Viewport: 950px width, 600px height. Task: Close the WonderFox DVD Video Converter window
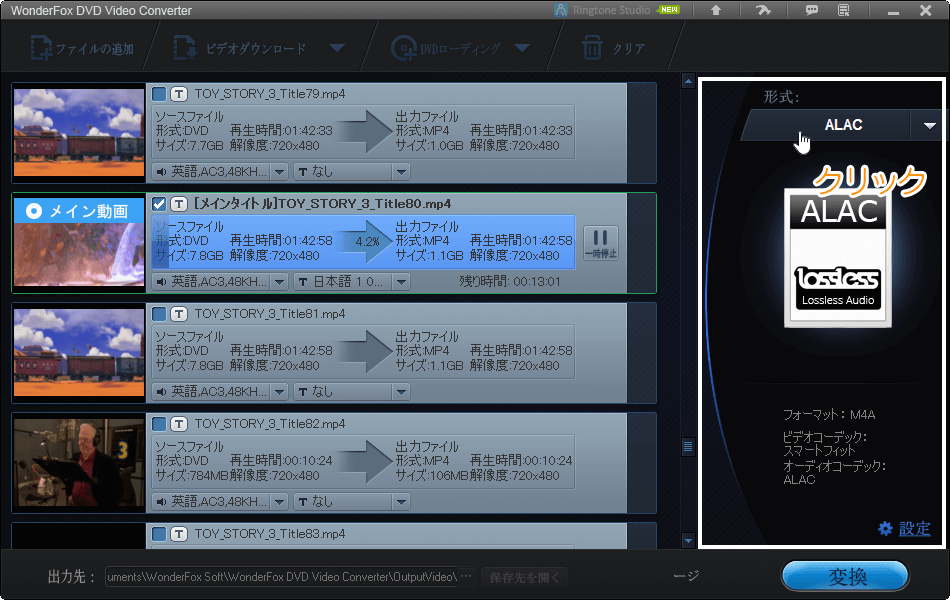click(925, 10)
